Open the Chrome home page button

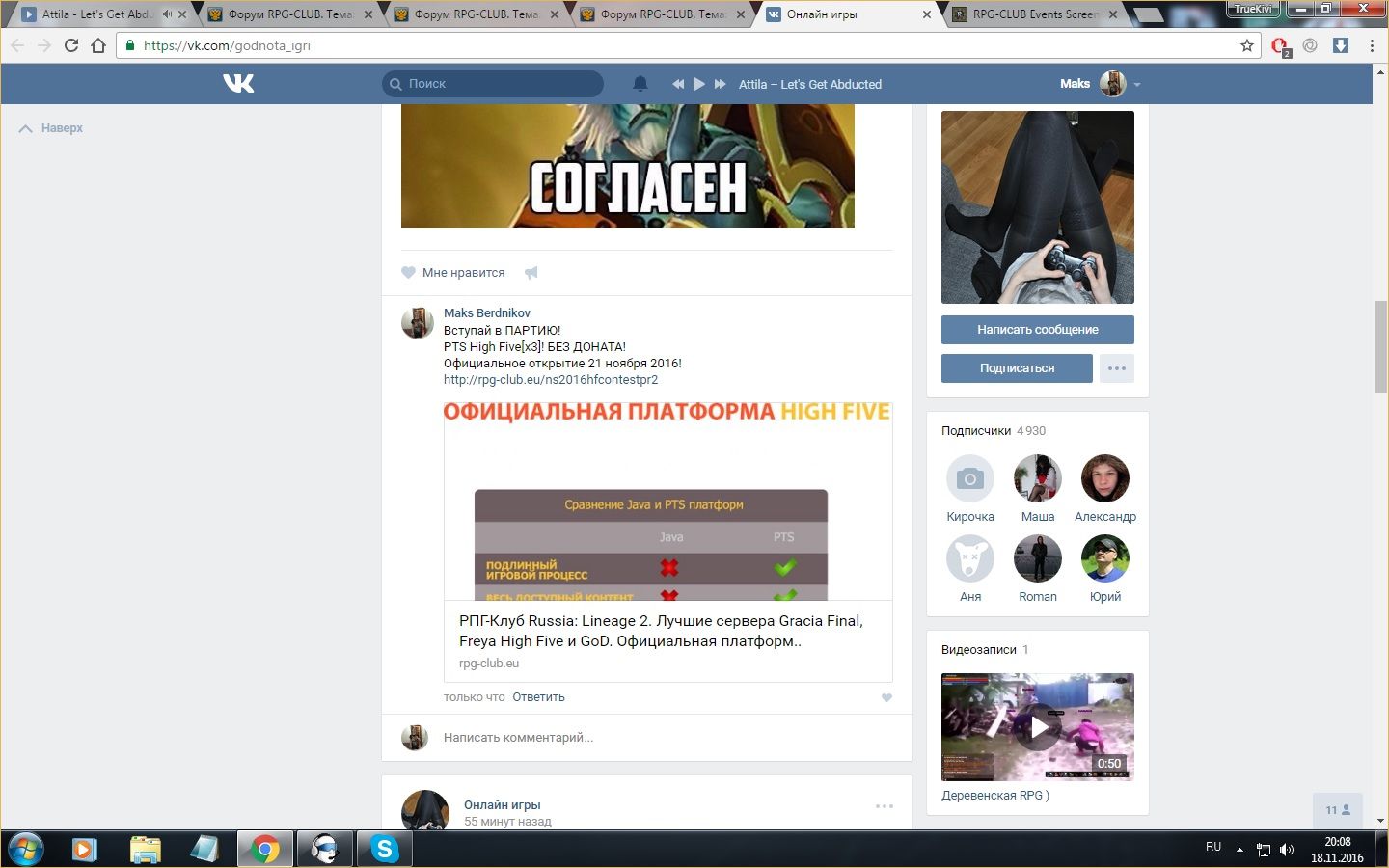click(97, 45)
